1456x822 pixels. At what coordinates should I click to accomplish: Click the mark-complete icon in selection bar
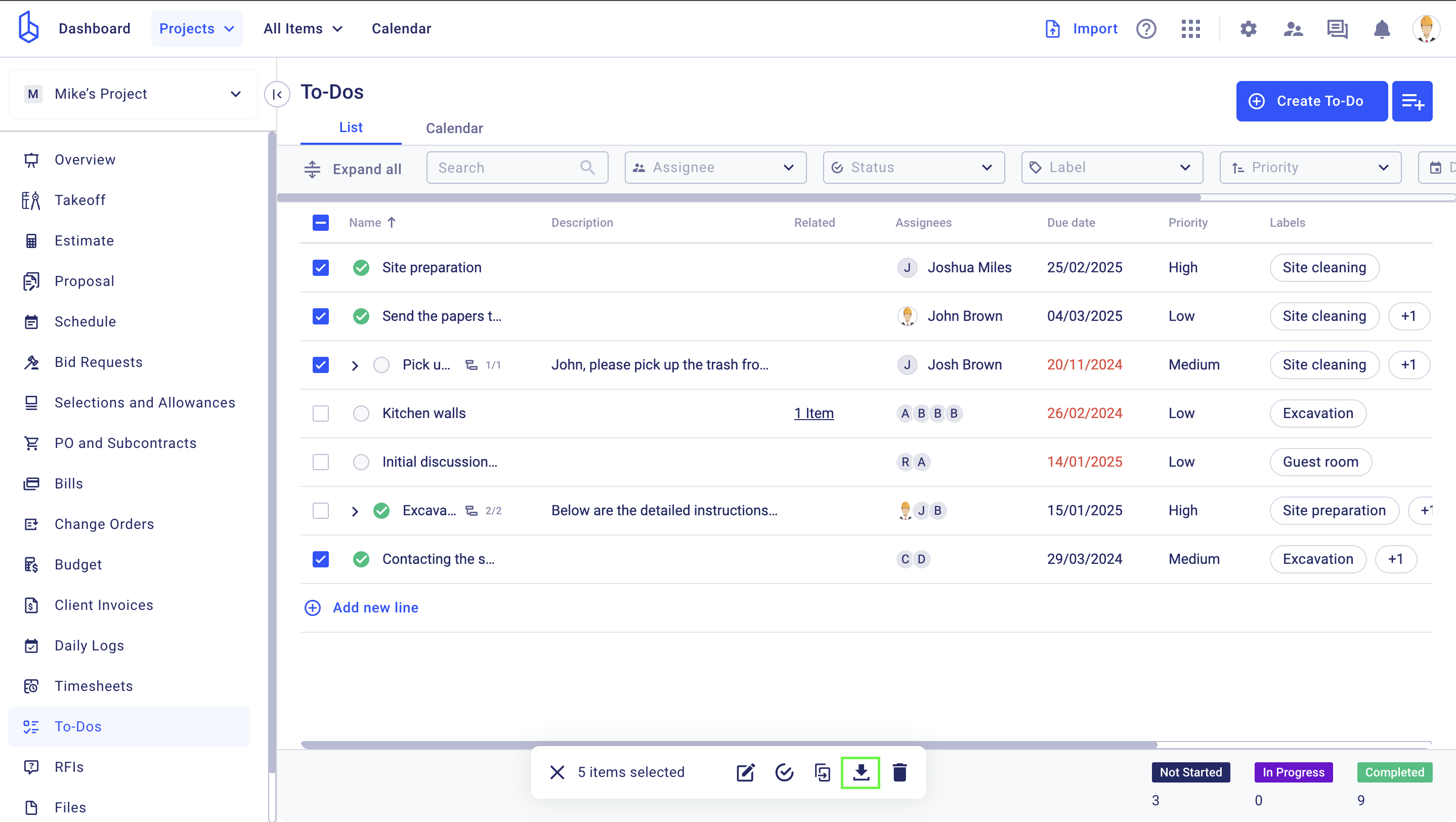coord(784,772)
